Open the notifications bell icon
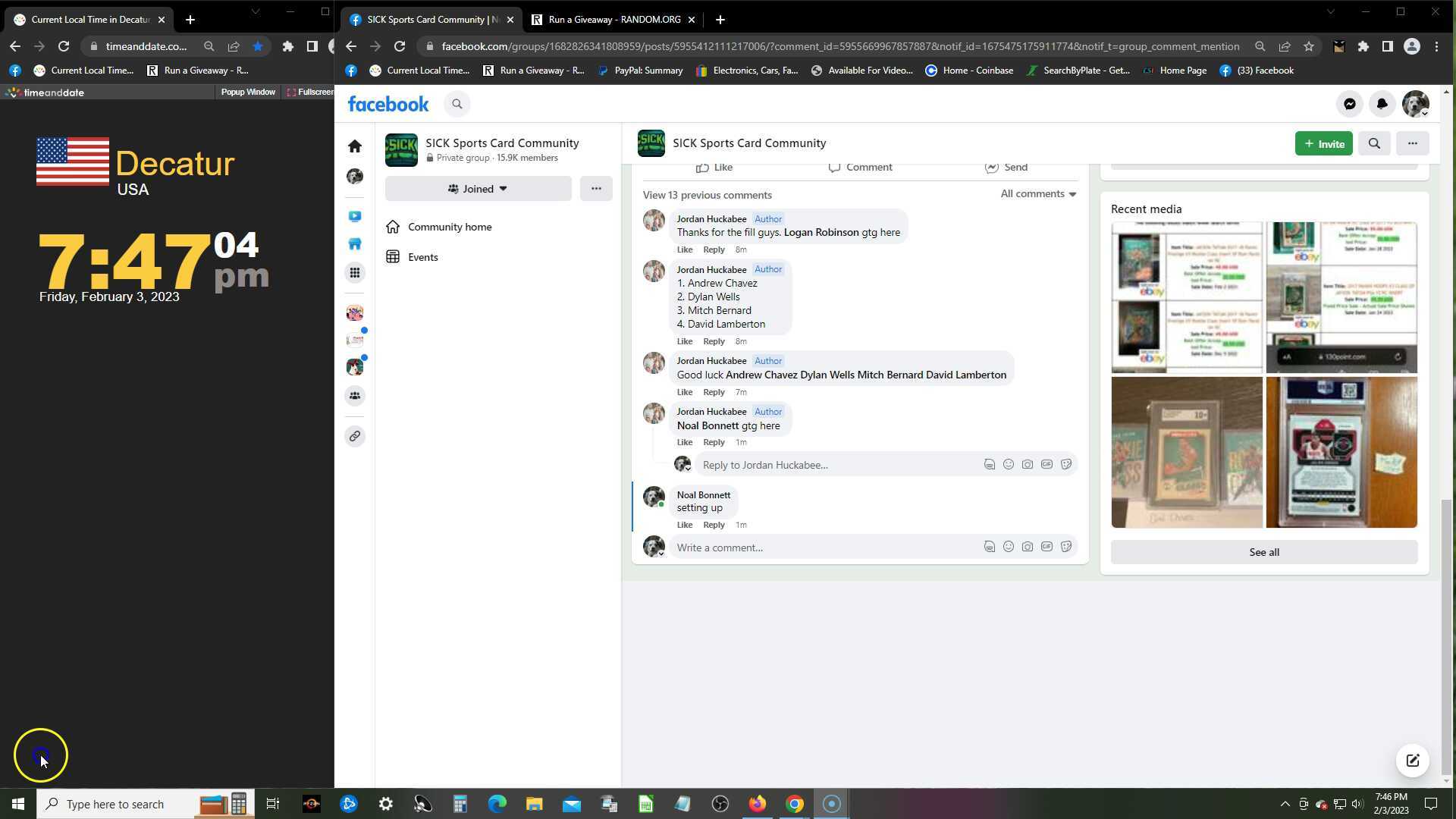 click(x=1382, y=105)
